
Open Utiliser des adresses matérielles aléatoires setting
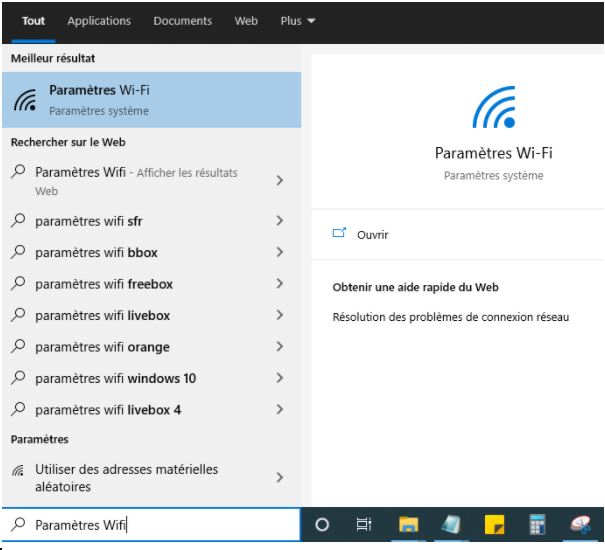tap(152, 478)
